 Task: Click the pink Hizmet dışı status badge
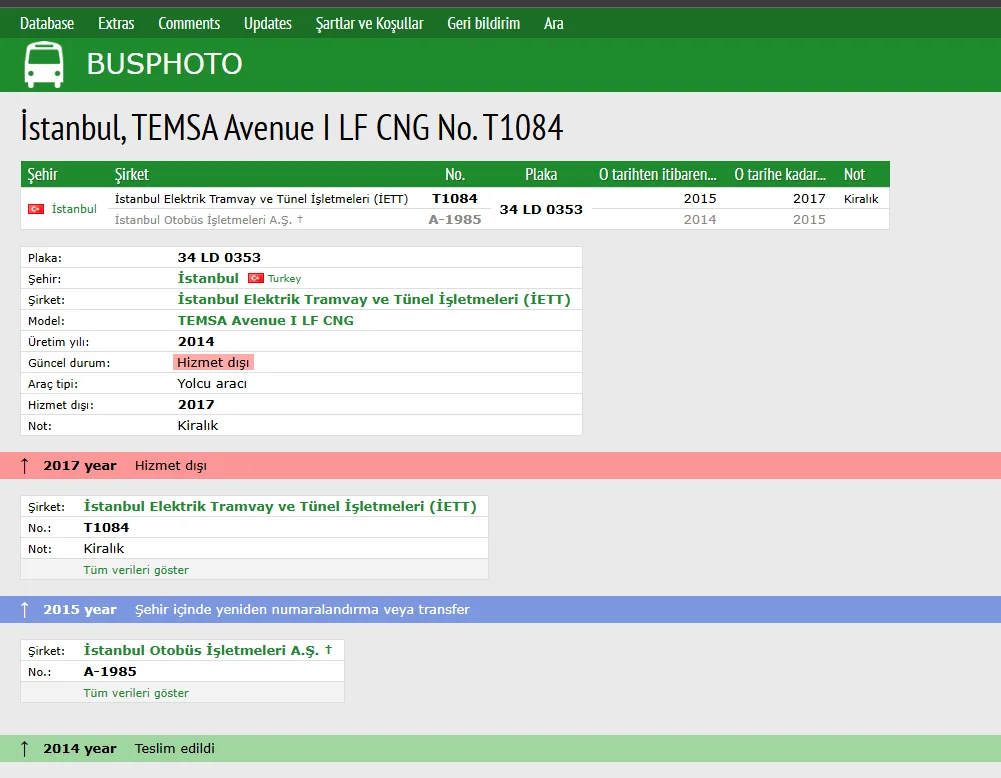(213, 362)
